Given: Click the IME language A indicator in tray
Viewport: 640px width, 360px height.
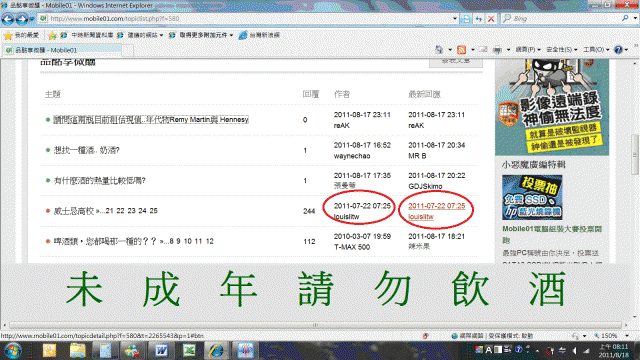Looking at the screenshot, I should 489,350.
